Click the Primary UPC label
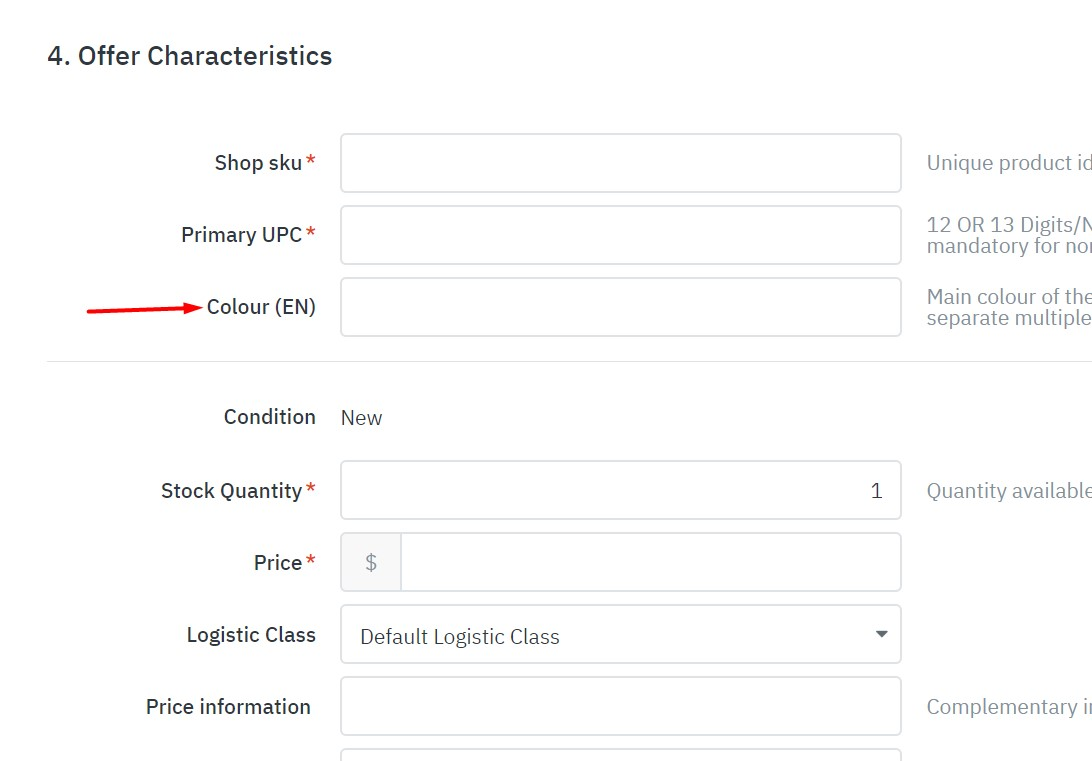 click(x=241, y=235)
